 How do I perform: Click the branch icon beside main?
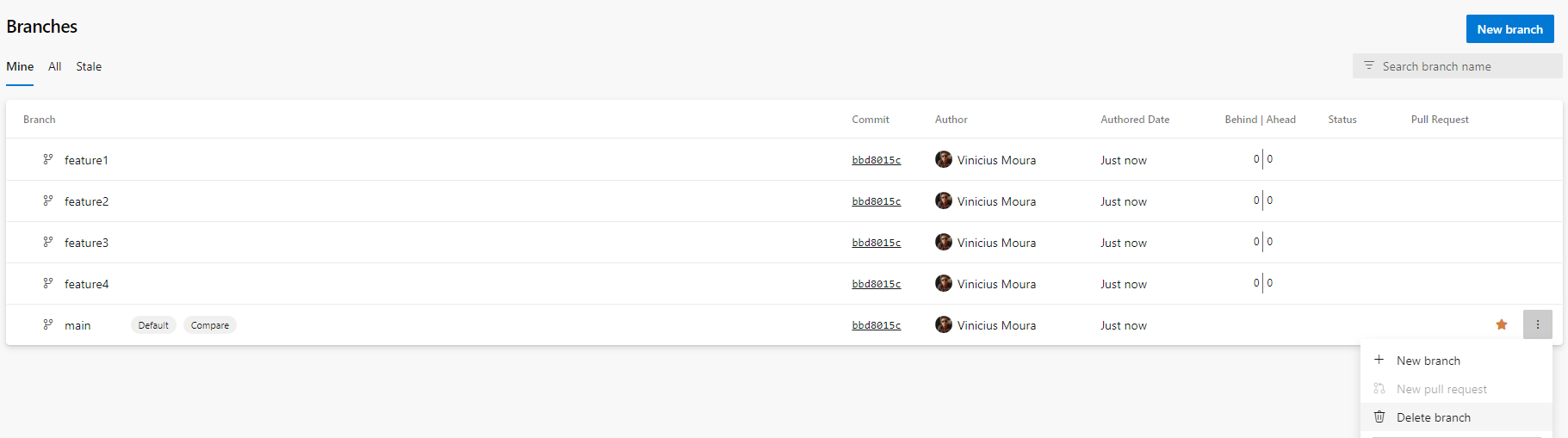click(x=48, y=324)
